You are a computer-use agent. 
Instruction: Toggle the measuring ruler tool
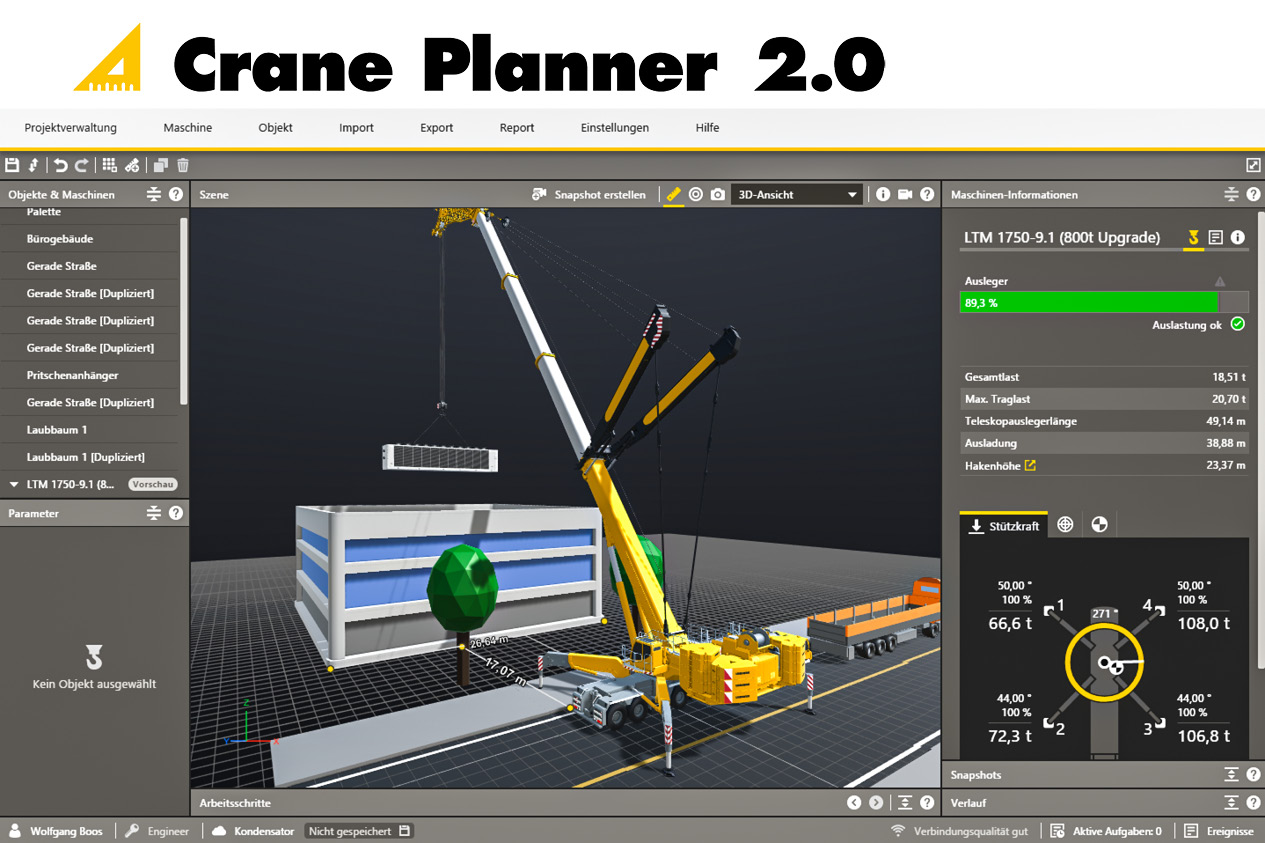pos(674,194)
